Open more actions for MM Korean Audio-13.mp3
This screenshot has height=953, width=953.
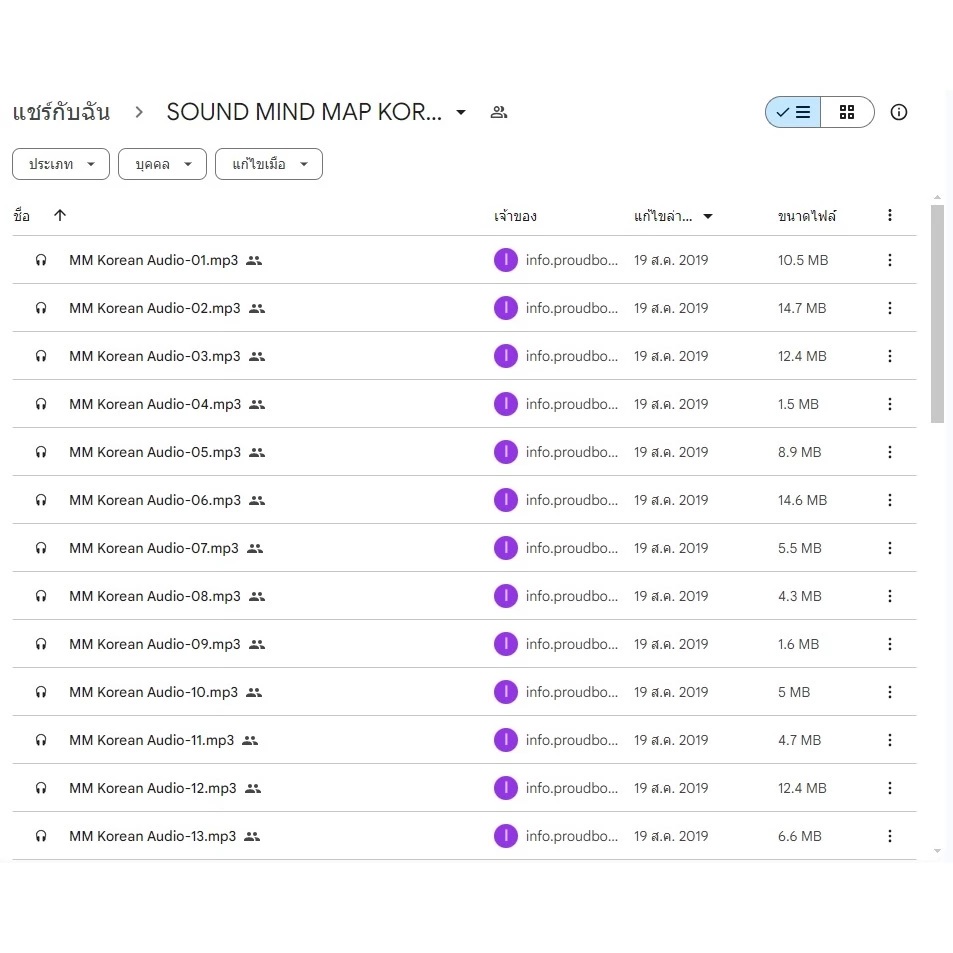[889, 836]
